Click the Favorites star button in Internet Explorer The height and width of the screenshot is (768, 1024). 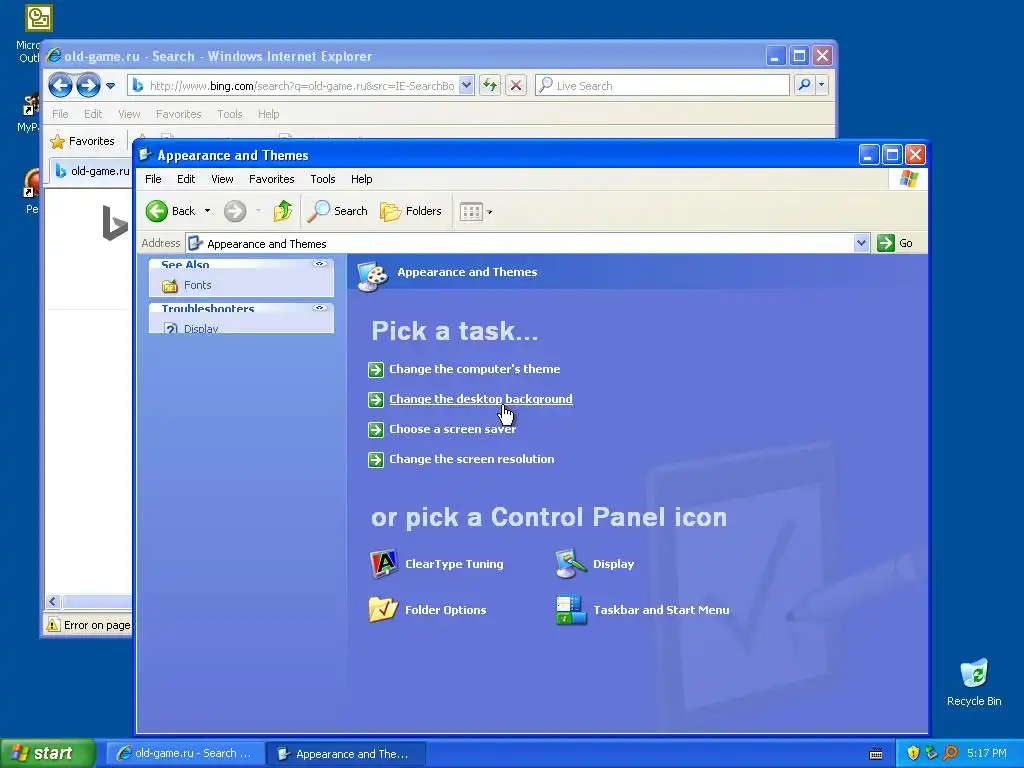coord(82,141)
